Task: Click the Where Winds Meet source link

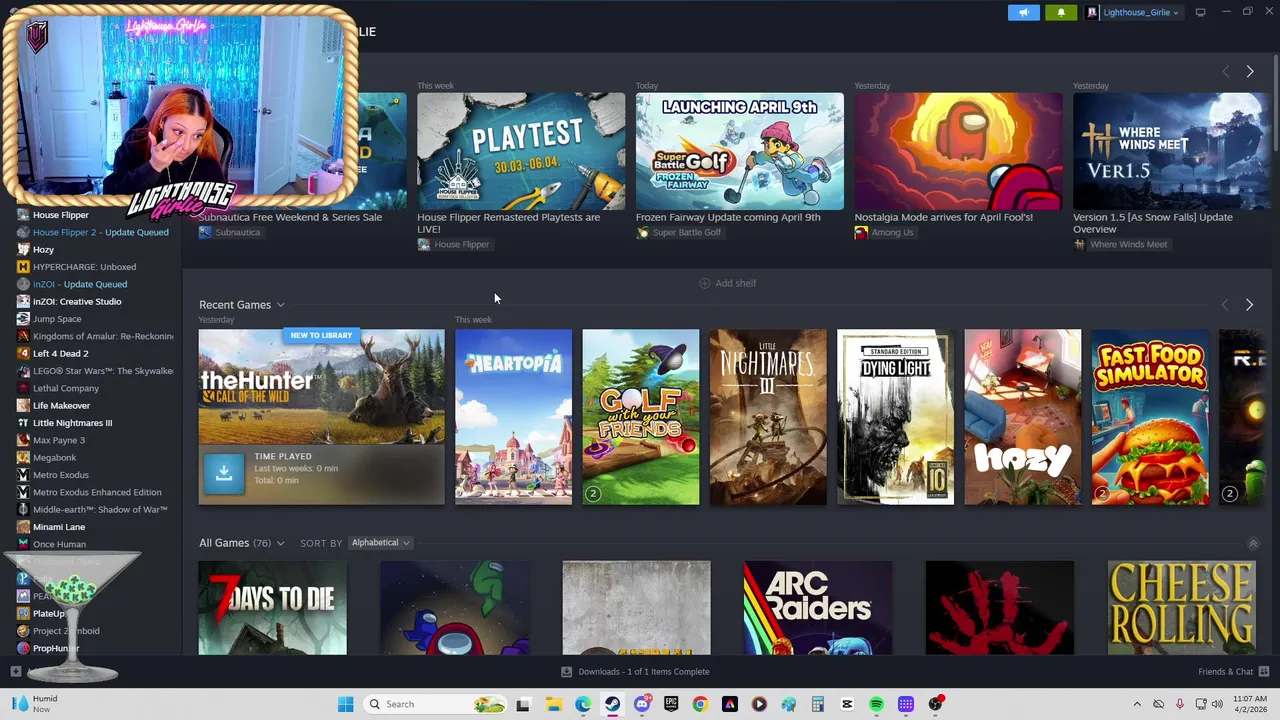Action: (x=1120, y=244)
